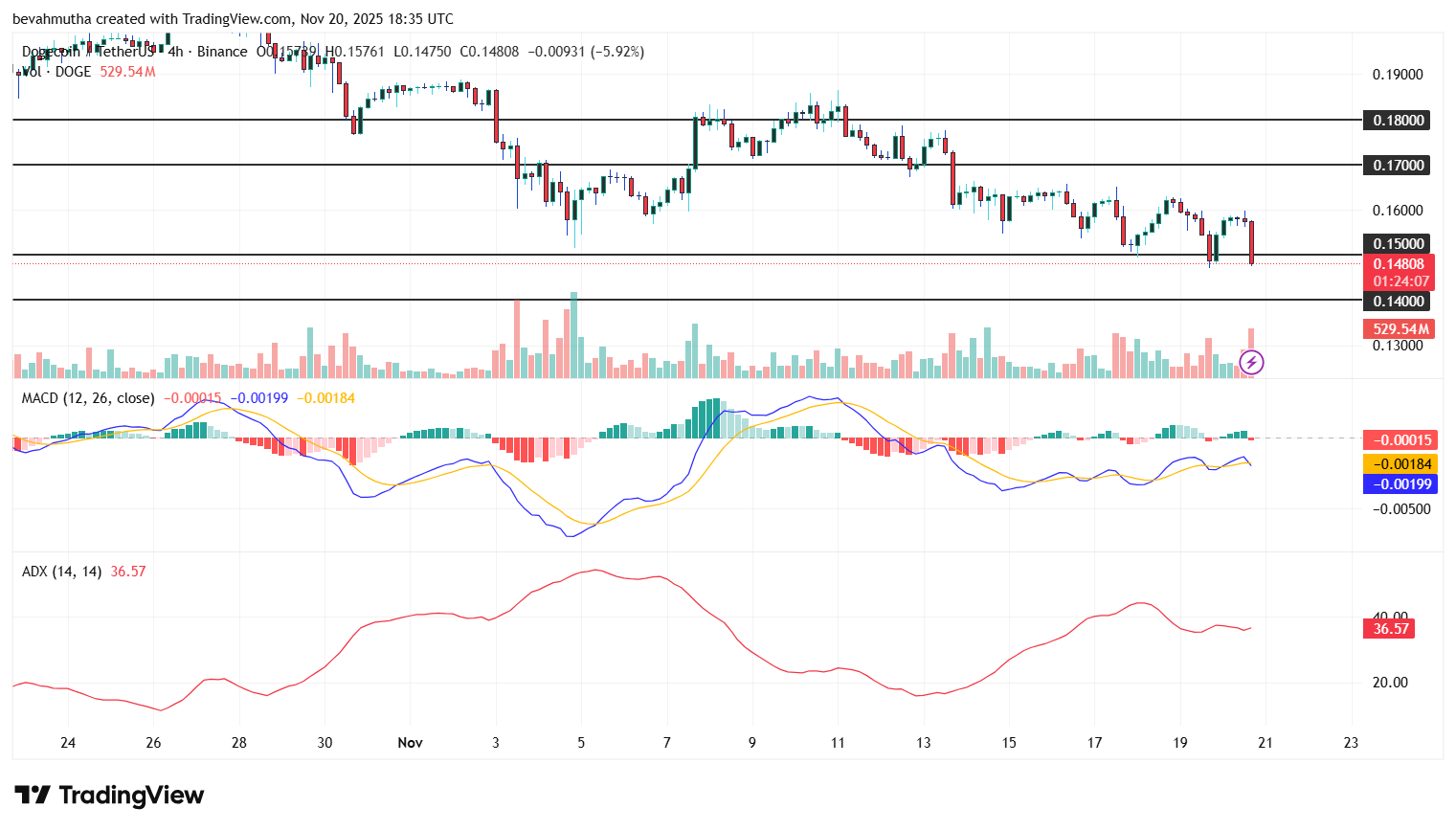Open the Binance exchange selector
The image size is (1456, 831).
point(222,52)
